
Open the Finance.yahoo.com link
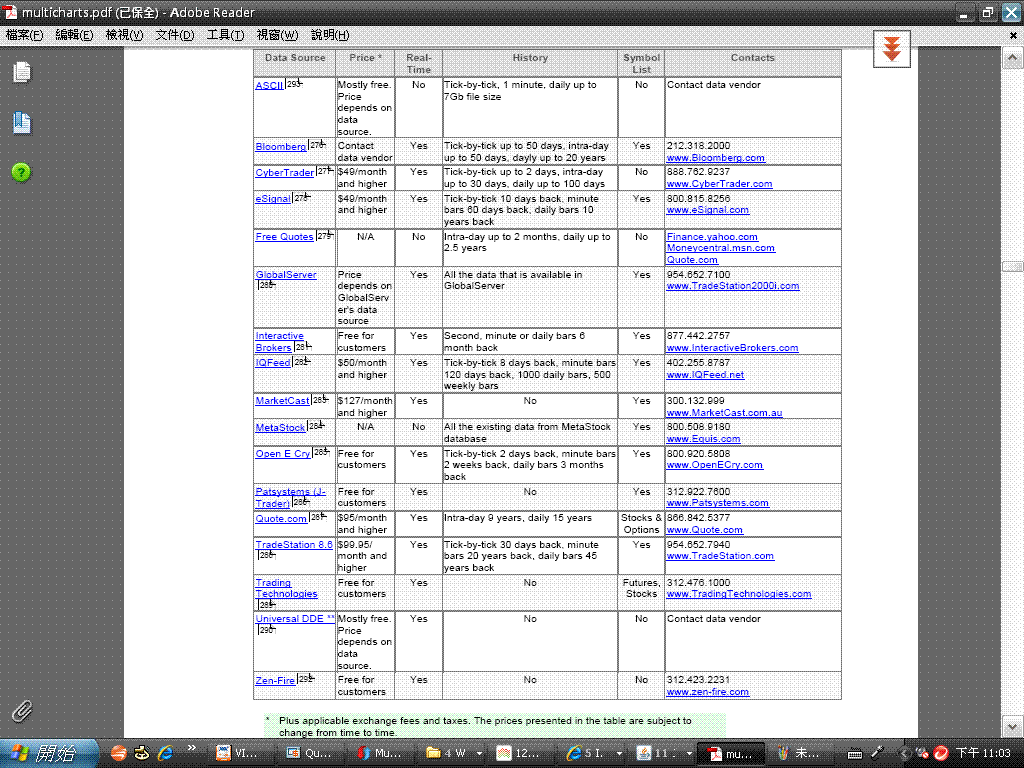(712, 237)
